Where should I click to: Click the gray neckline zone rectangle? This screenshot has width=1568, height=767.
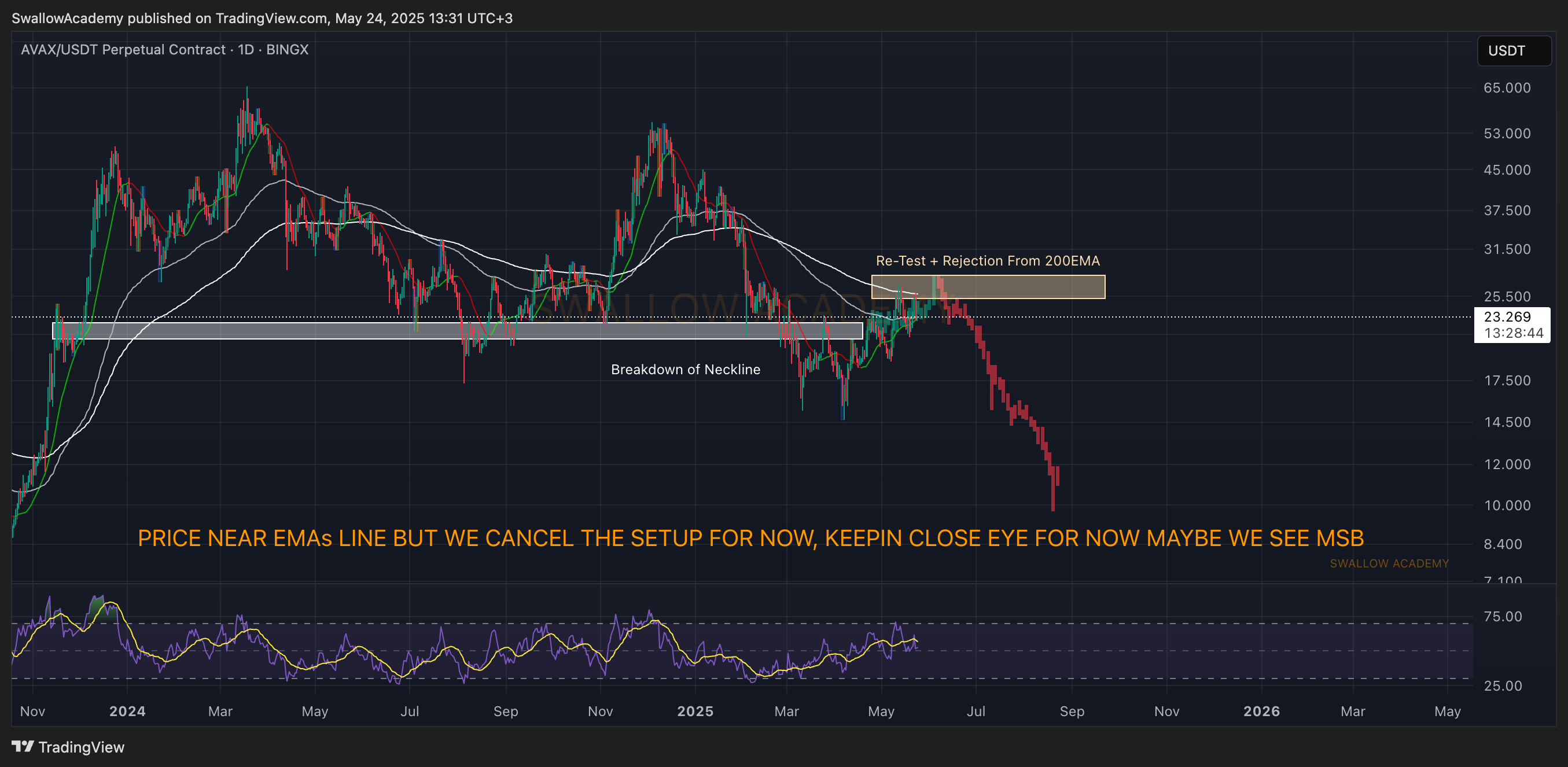pos(457,330)
